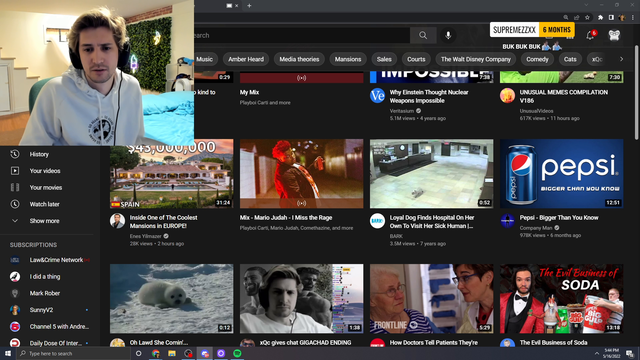Open 'Why Einstein Thought Nuclear Weapons Impossible' title
The image size is (640, 360).
pyautogui.click(x=429, y=96)
